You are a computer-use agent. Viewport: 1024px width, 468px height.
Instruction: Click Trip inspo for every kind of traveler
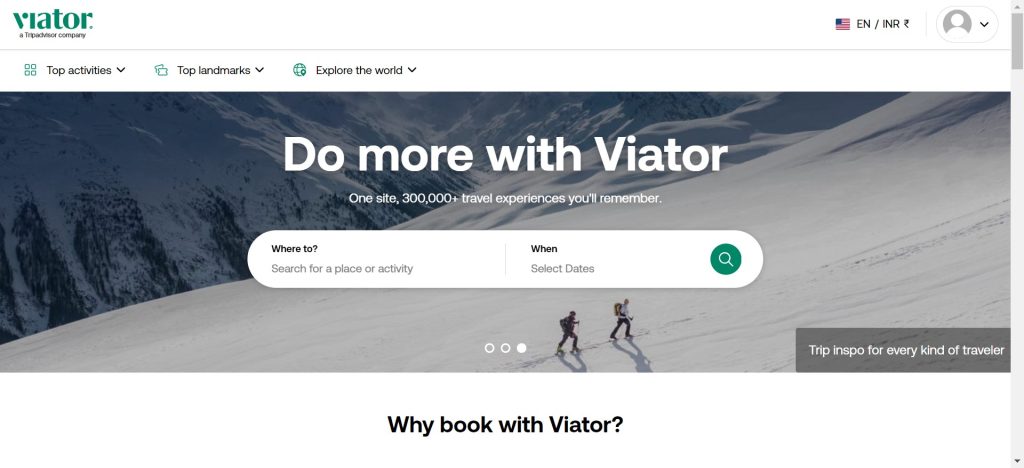pyautogui.click(x=906, y=351)
